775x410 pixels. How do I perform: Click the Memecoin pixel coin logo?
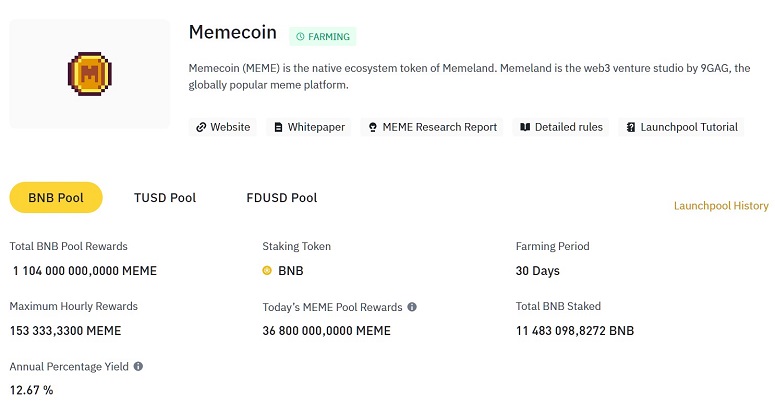click(89, 74)
